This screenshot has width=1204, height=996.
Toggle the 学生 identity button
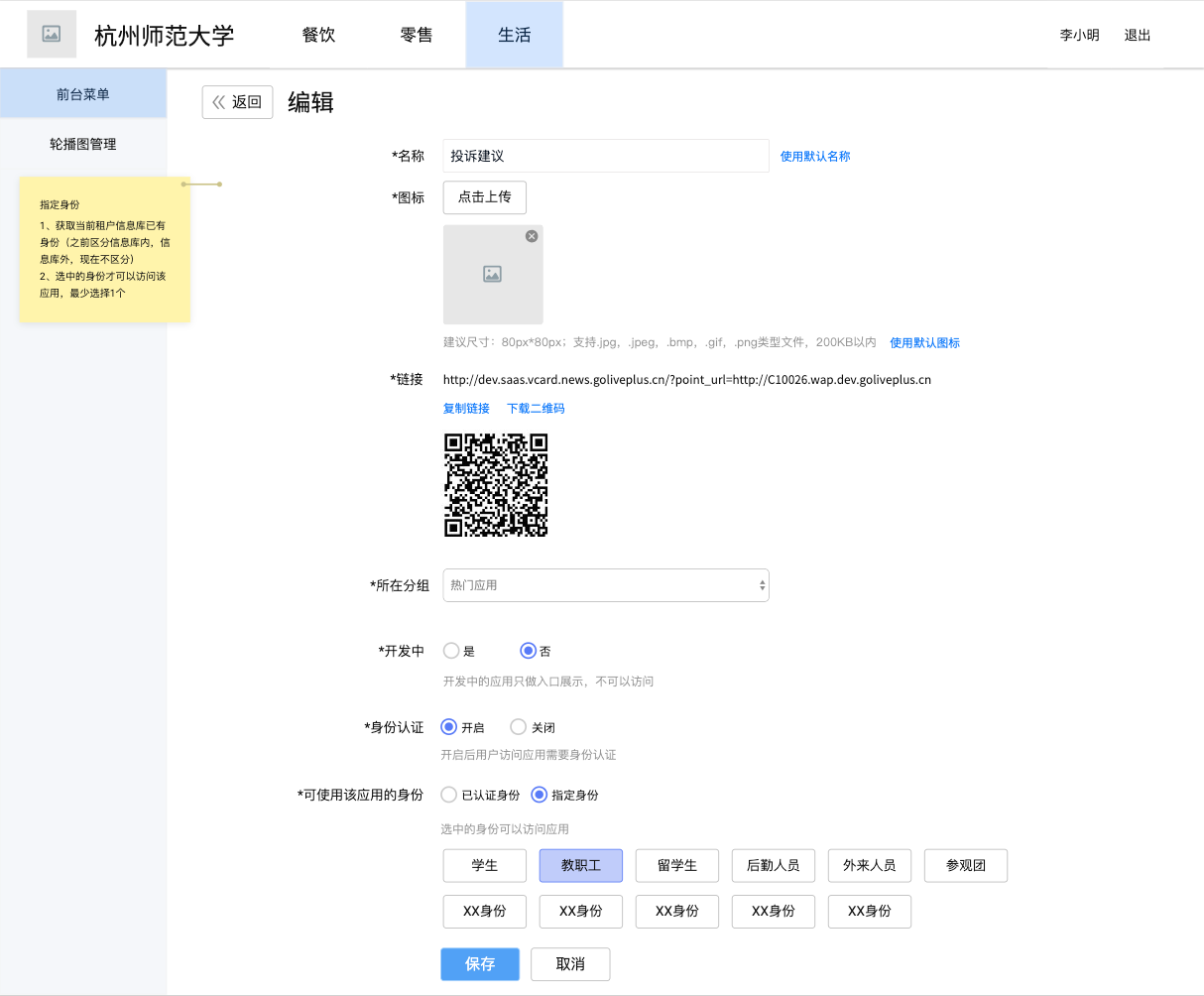[x=485, y=866]
